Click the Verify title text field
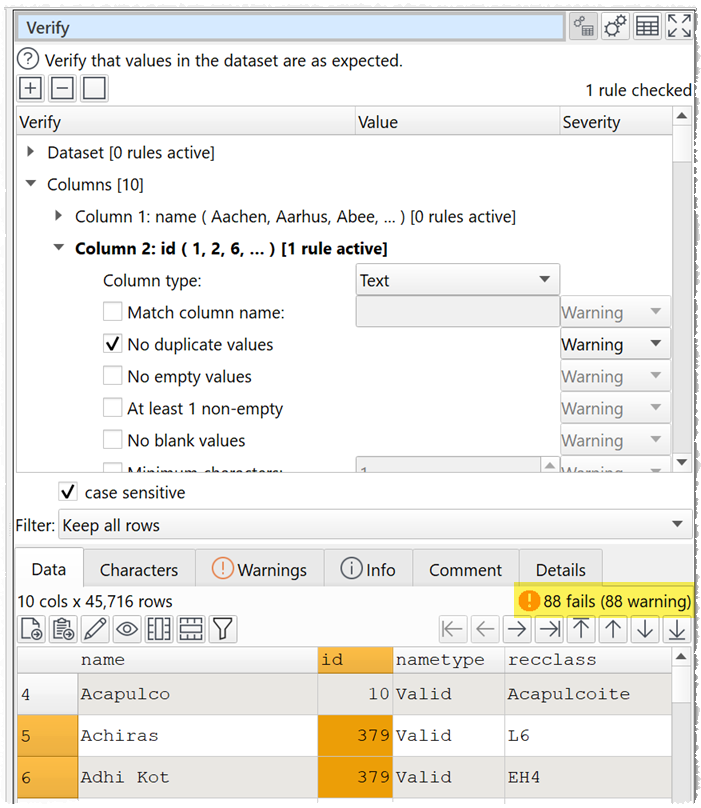 [x=290, y=28]
